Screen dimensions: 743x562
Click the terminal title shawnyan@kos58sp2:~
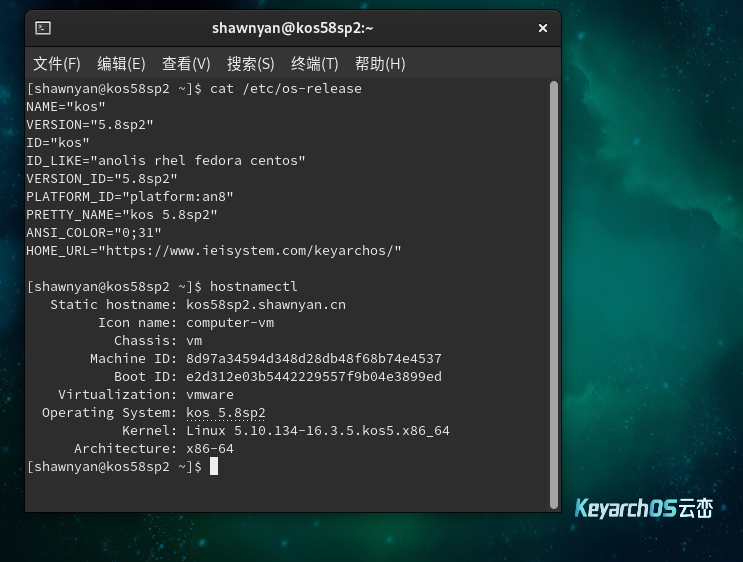pyautogui.click(x=292, y=28)
